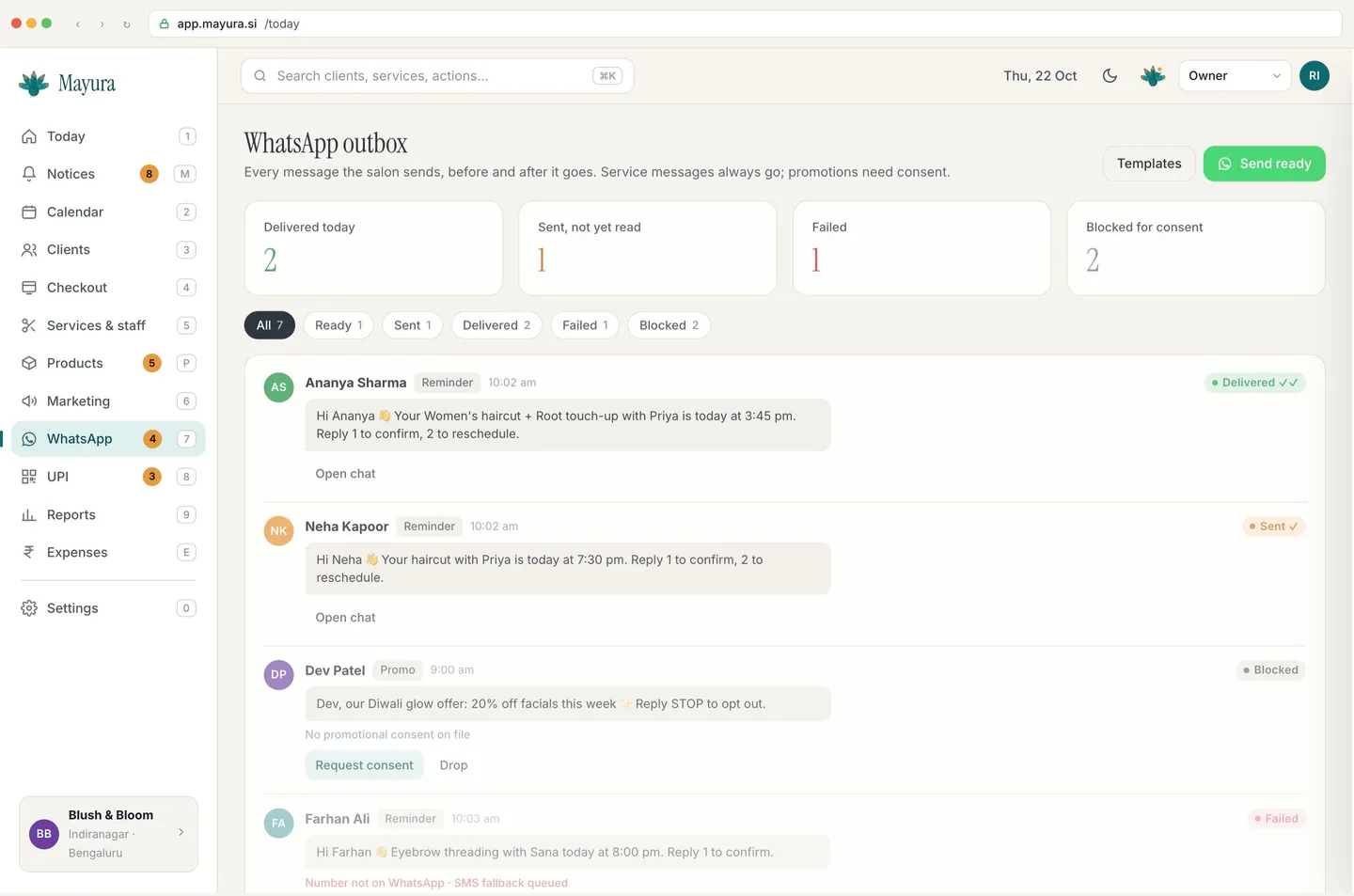
Task: Click Farhan Ali's name in outbox
Action: click(338, 819)
